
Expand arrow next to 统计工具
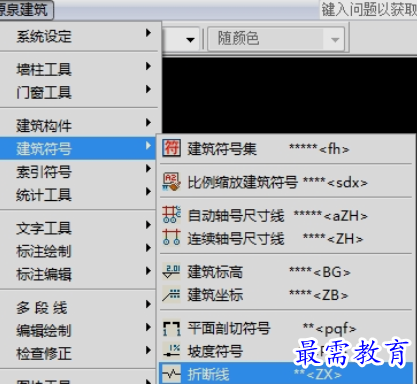point(148,191)
